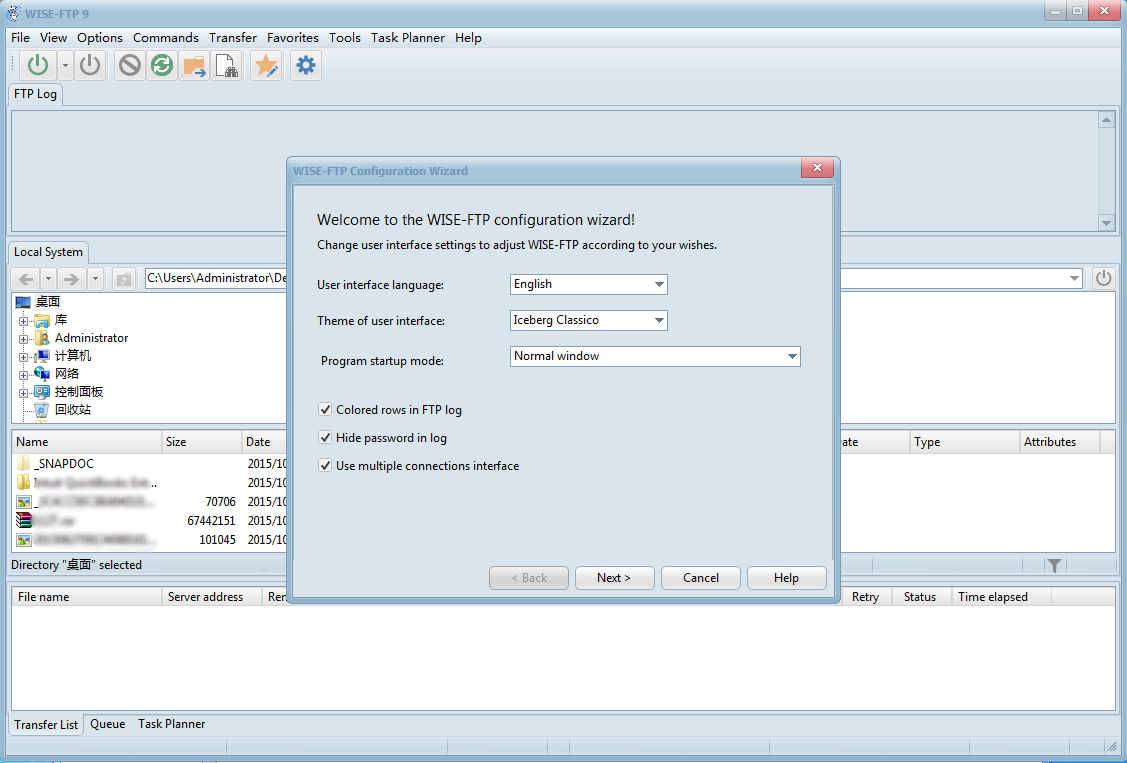Open the Forward history dropdown arrow
Image resolution: width=1127 pixels, height=763 pixels.
[95, 279]
